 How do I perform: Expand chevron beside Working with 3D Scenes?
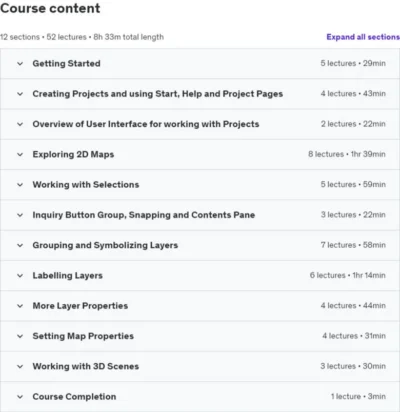[x=20, y=366]
